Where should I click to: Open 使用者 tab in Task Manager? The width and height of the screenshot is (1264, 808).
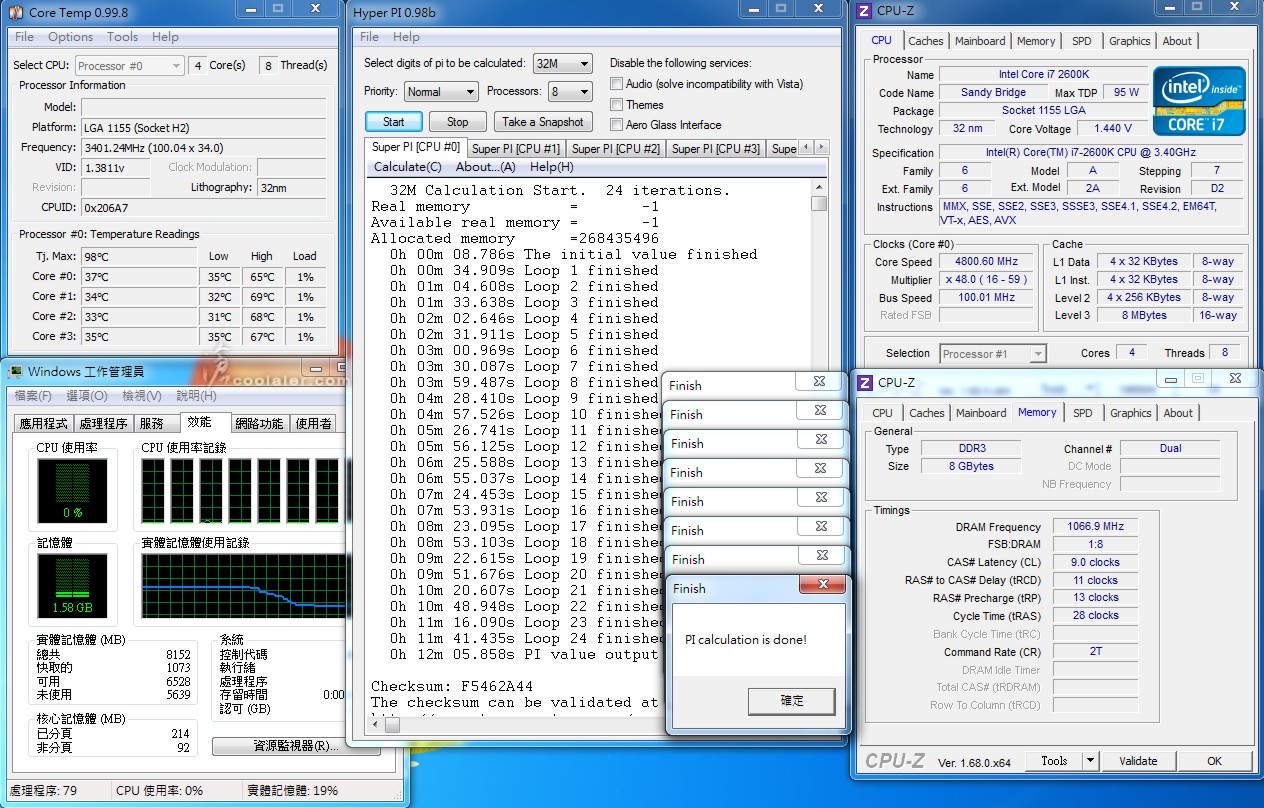[314, 424]
